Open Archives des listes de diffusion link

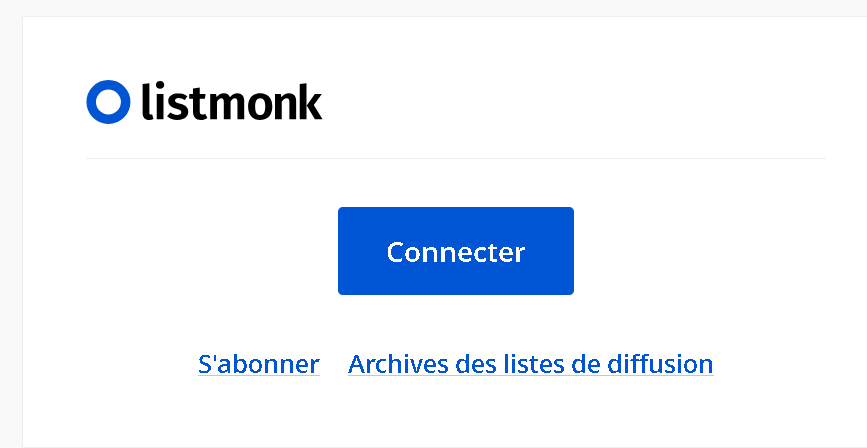click(530, 364)
